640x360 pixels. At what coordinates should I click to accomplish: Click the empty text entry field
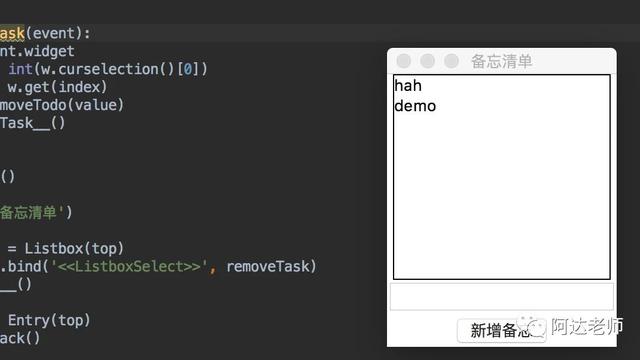(x=502, y=297)
